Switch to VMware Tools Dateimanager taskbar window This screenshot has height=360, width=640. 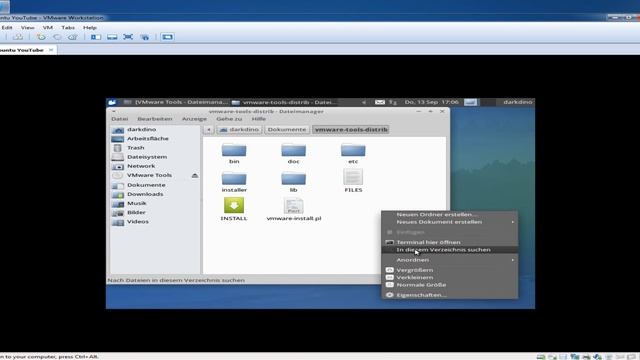pos(176,102)
